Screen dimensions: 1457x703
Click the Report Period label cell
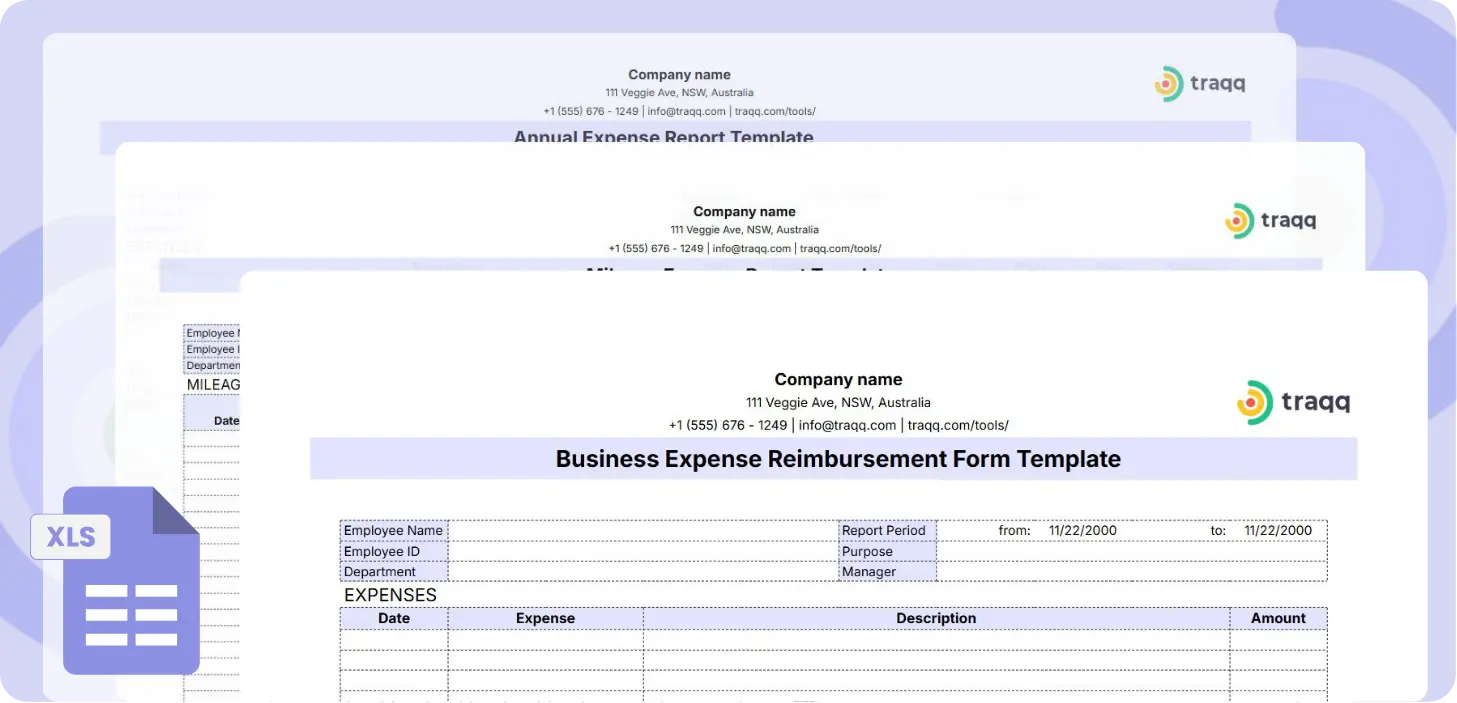(887, 530)
